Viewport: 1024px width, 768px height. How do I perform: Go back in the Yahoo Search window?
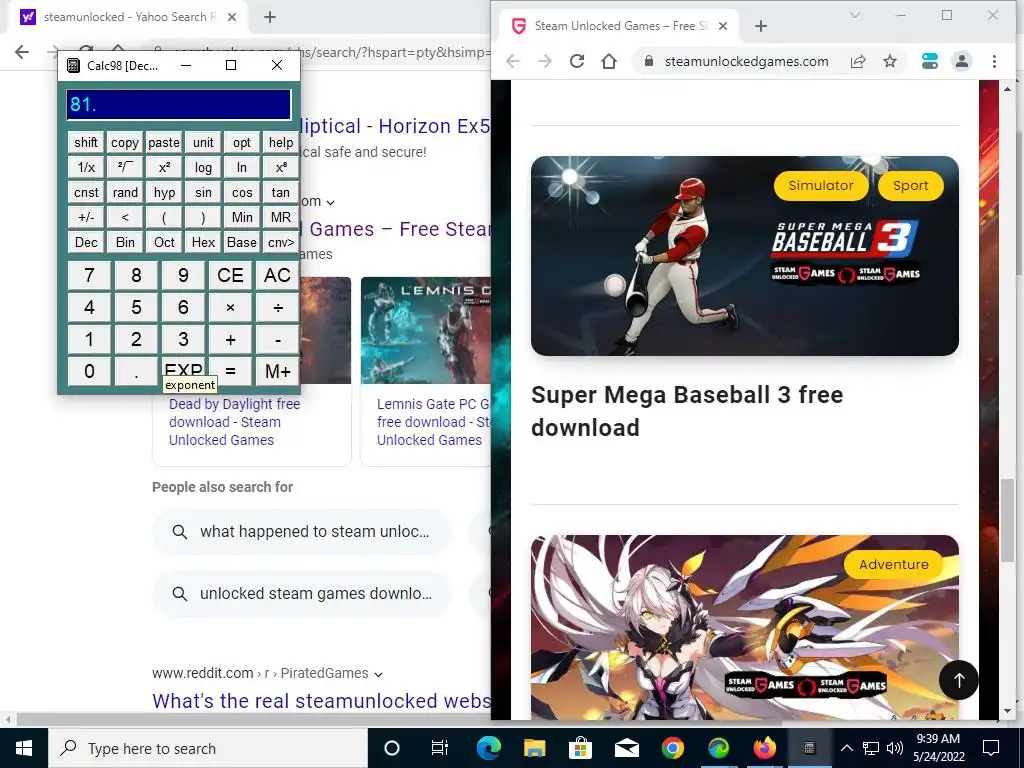tap(22, 52)
